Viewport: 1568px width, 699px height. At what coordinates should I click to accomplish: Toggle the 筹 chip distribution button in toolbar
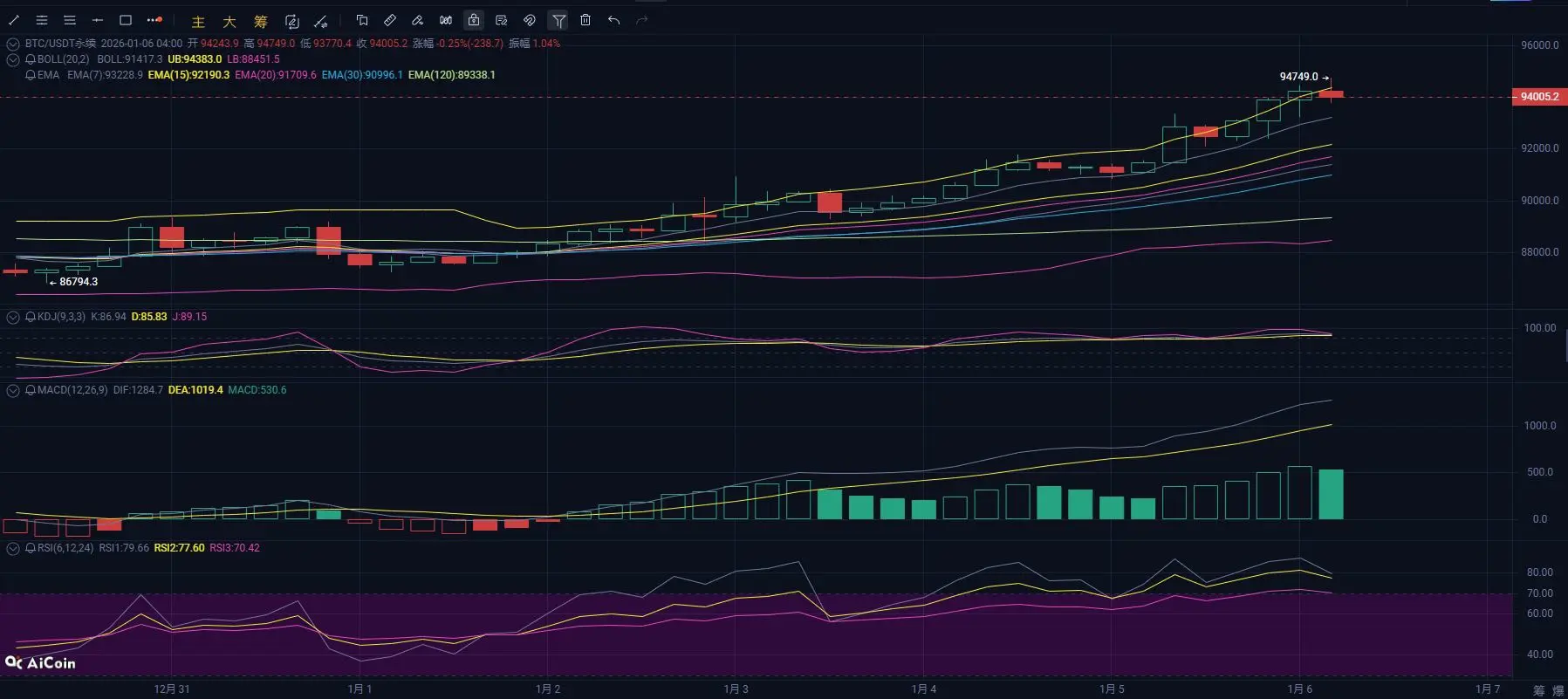261,22
